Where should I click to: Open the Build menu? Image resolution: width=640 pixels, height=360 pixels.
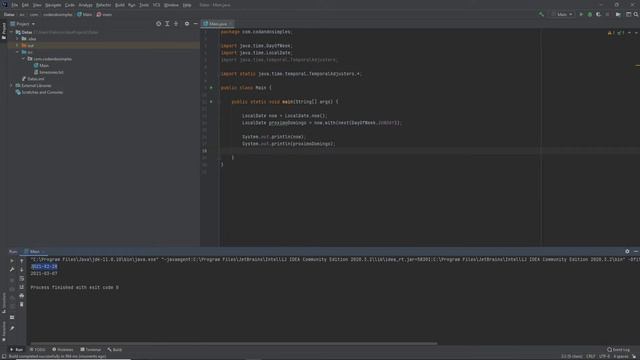point(120,5)
